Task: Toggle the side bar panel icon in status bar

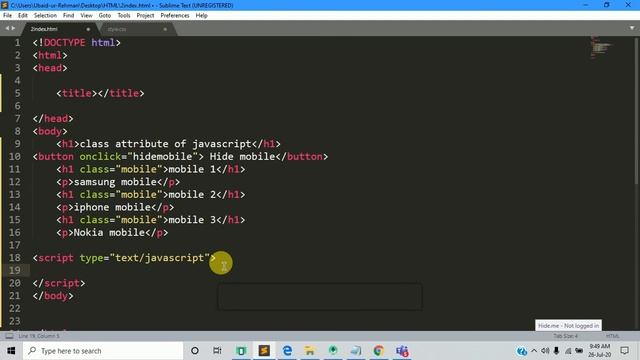Action: tap(9, 336)
